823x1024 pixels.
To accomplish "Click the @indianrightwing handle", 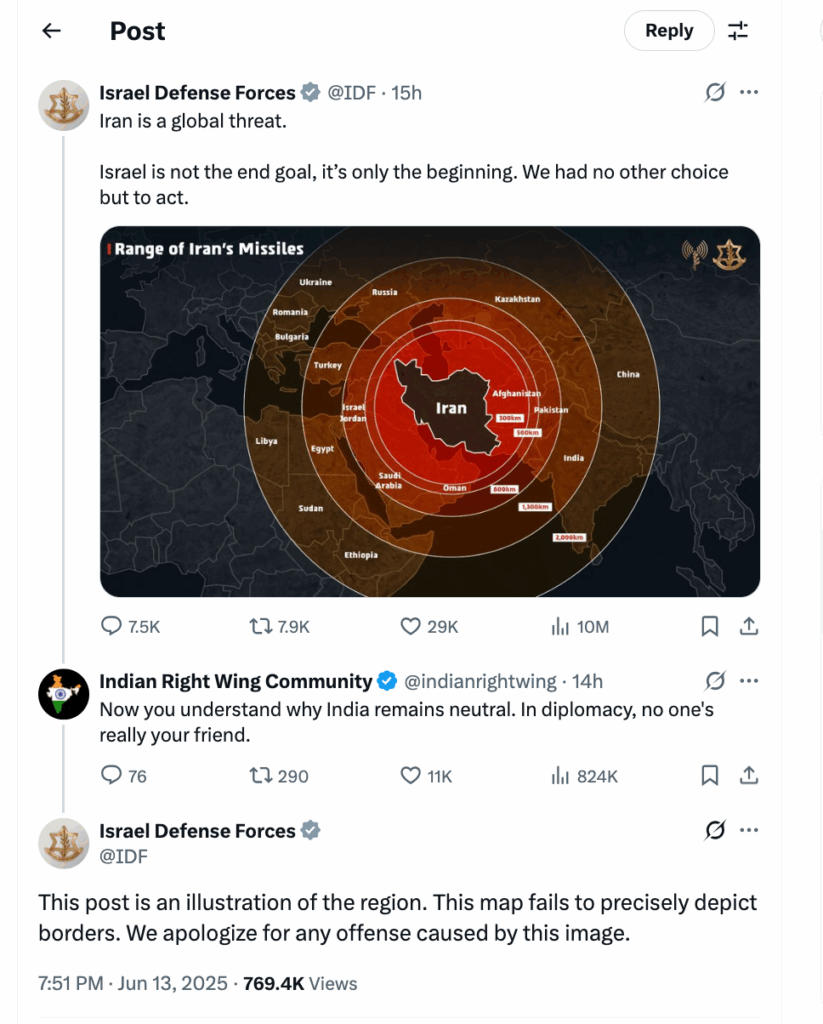I will click(x=480, y=682).
